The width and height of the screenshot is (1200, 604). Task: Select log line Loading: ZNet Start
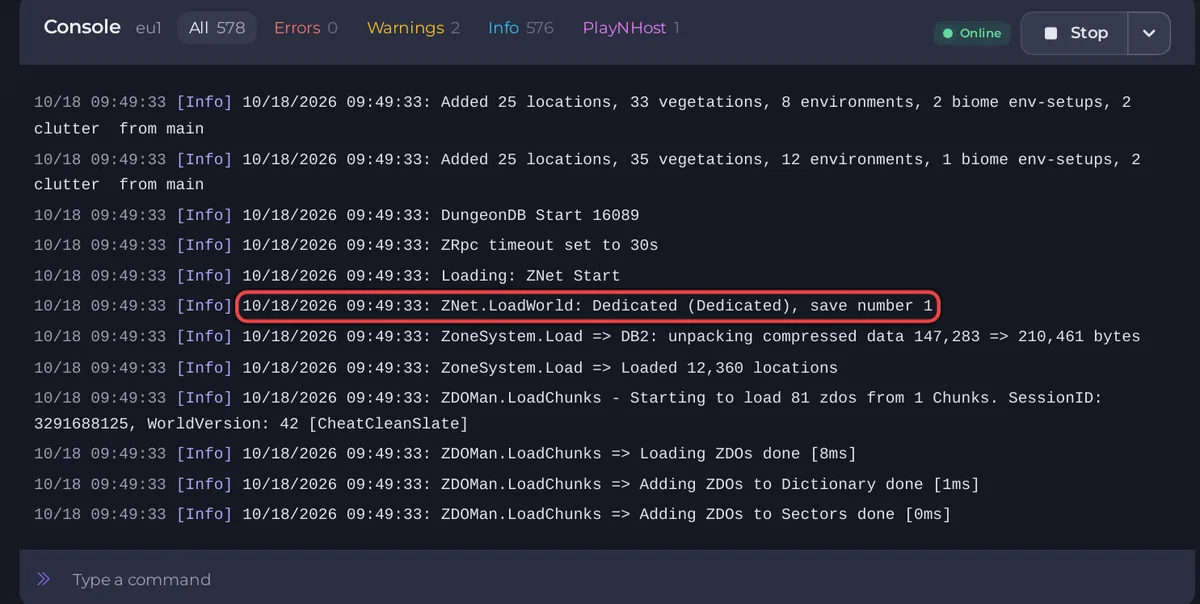(327, 276)
